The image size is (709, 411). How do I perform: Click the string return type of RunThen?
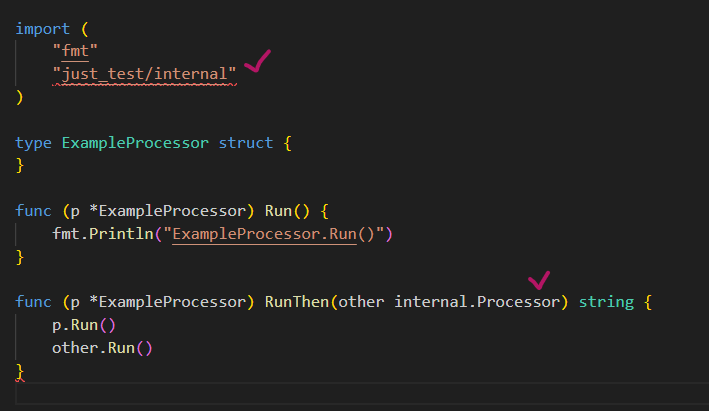[604, 302]
